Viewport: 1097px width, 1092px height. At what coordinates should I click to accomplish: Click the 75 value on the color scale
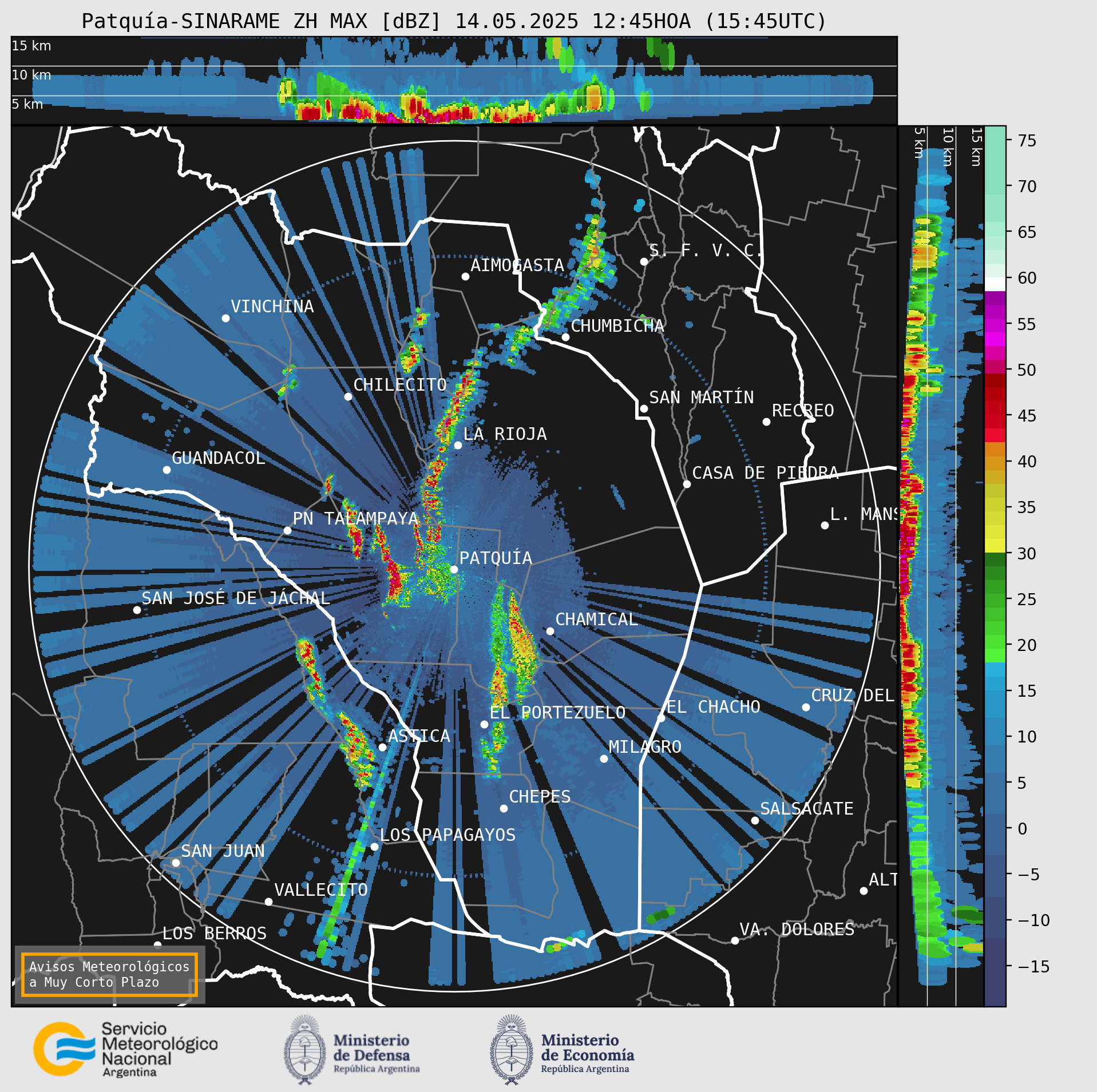click(1027, 141)
